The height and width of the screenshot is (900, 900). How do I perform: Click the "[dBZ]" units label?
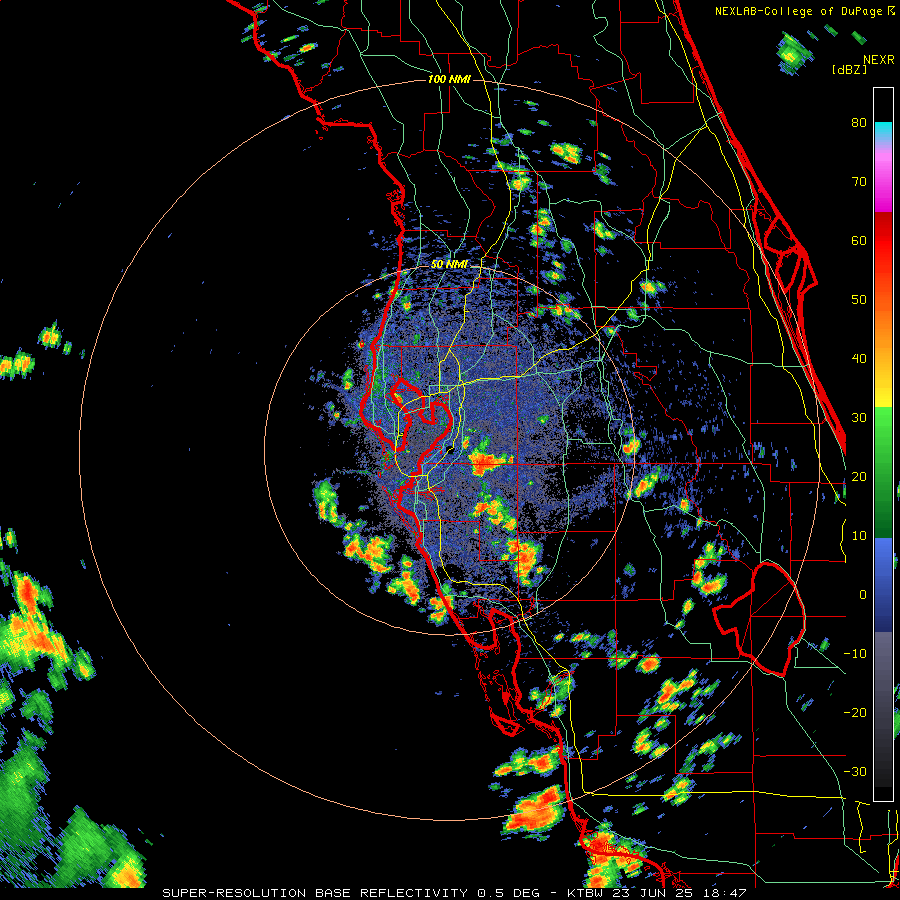pos(849,69)
